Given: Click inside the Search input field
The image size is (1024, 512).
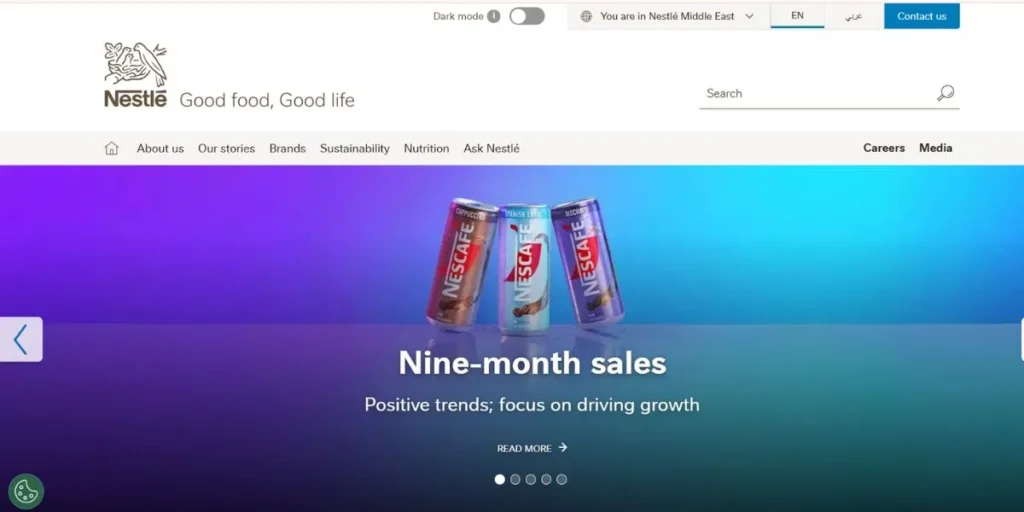Looking at the screenshot, I should (x=816, y=93).
